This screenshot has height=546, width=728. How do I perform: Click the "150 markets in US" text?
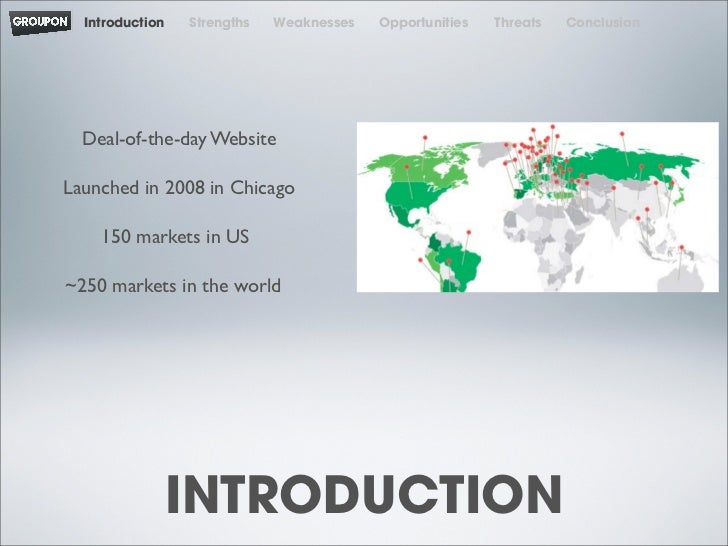click(x=176, y=237)
